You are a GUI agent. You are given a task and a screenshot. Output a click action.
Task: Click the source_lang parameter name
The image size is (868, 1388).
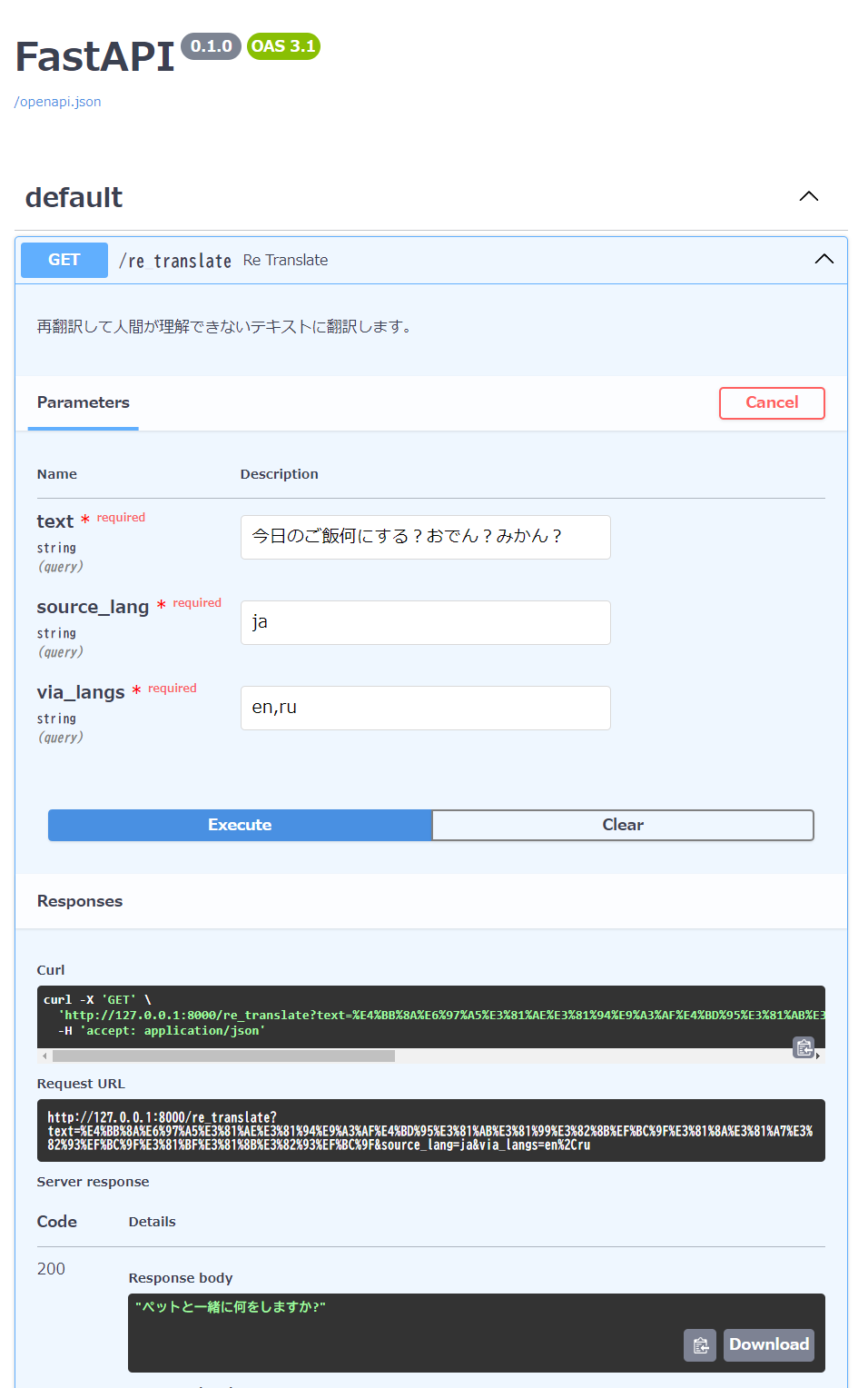(93, 607)
